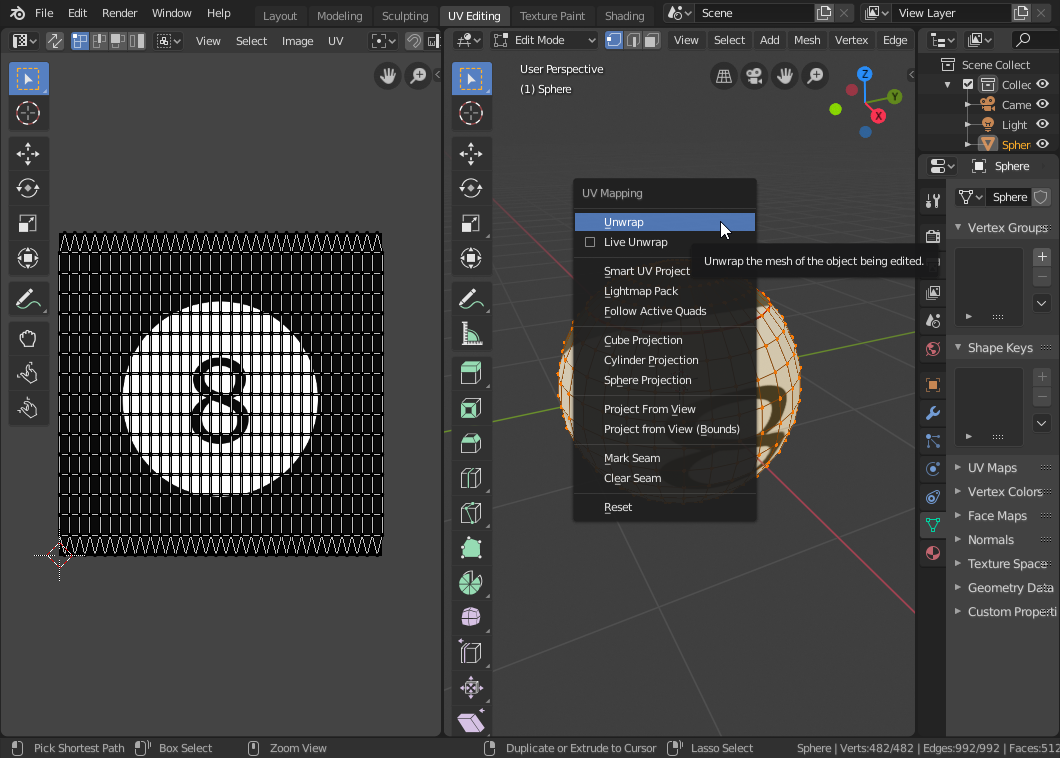Image resolution: width=1060 pixels, height=758 pixels.
Task: Click the Scene name input field
Action: [x=754, y=13]
